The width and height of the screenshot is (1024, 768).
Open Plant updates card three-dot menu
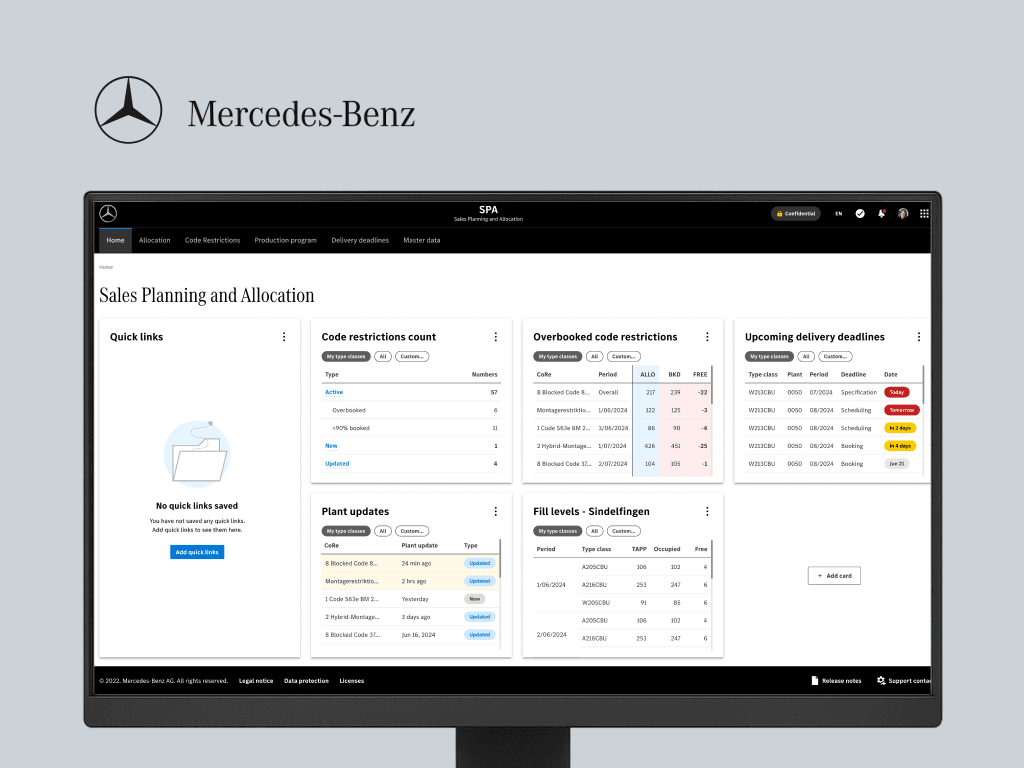click(495, 511)
